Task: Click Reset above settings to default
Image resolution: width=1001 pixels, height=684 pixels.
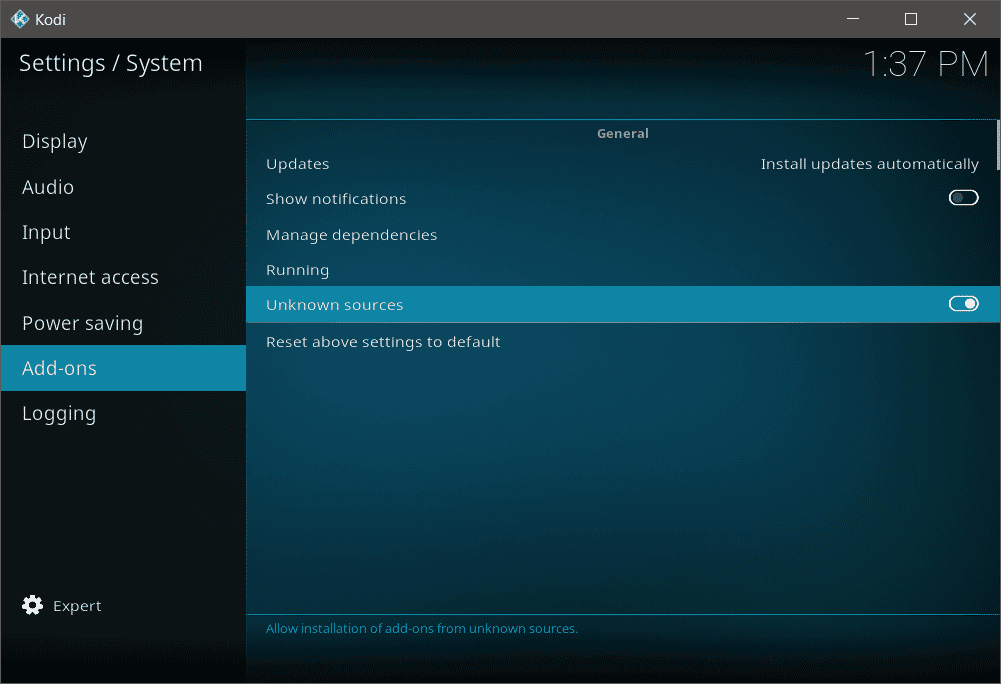Action: pyautogui.click(x=622, y=342)
